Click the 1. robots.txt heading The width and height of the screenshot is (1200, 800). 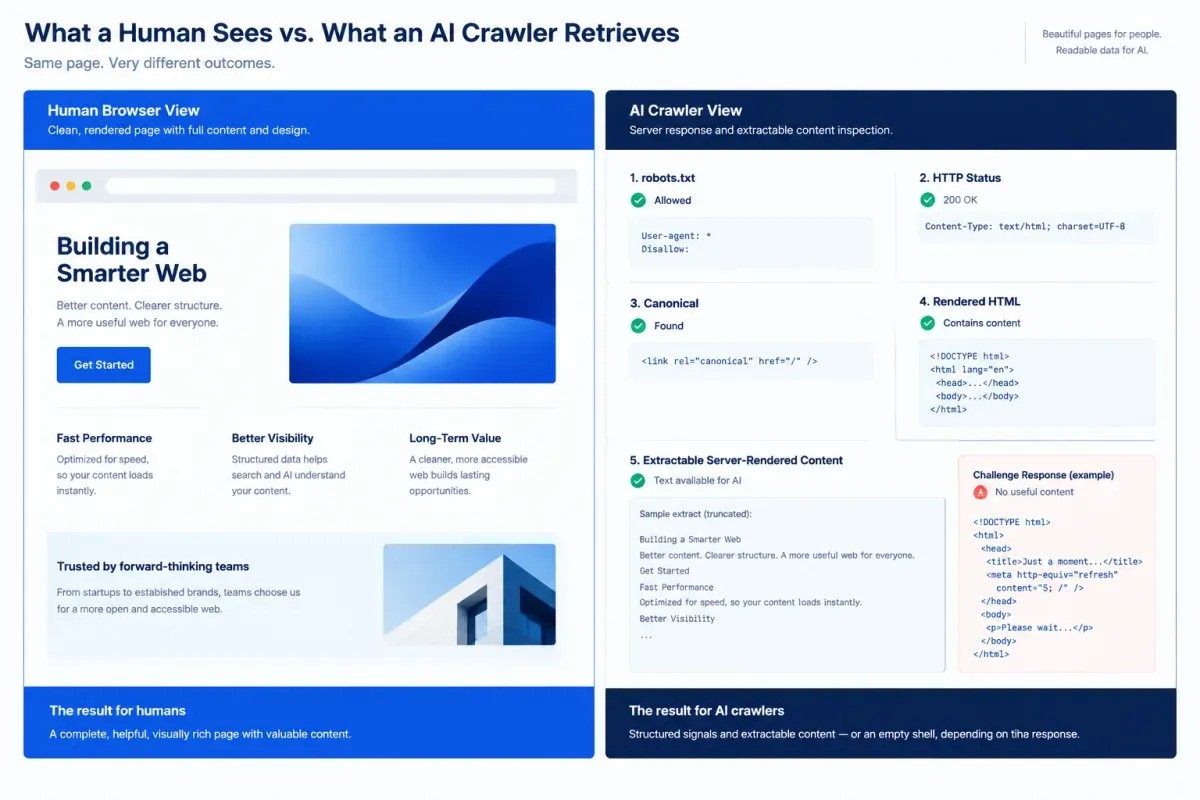tap(662, 178)
